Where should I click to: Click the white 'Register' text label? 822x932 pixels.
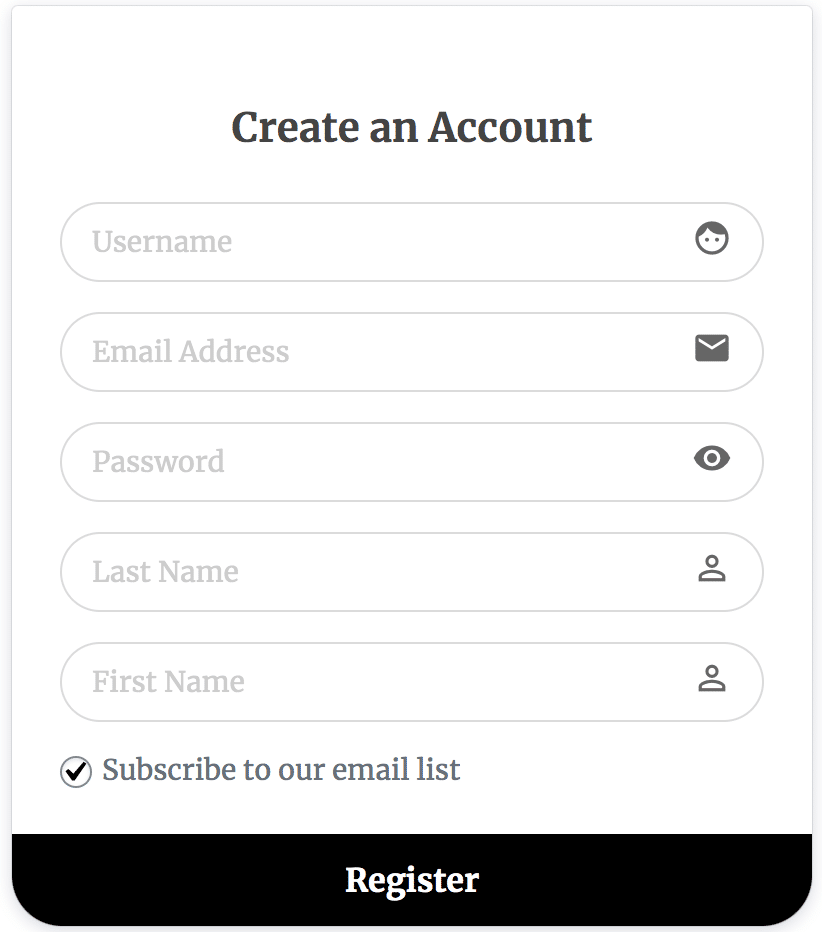pyautogui.click(x=412, y=880)
